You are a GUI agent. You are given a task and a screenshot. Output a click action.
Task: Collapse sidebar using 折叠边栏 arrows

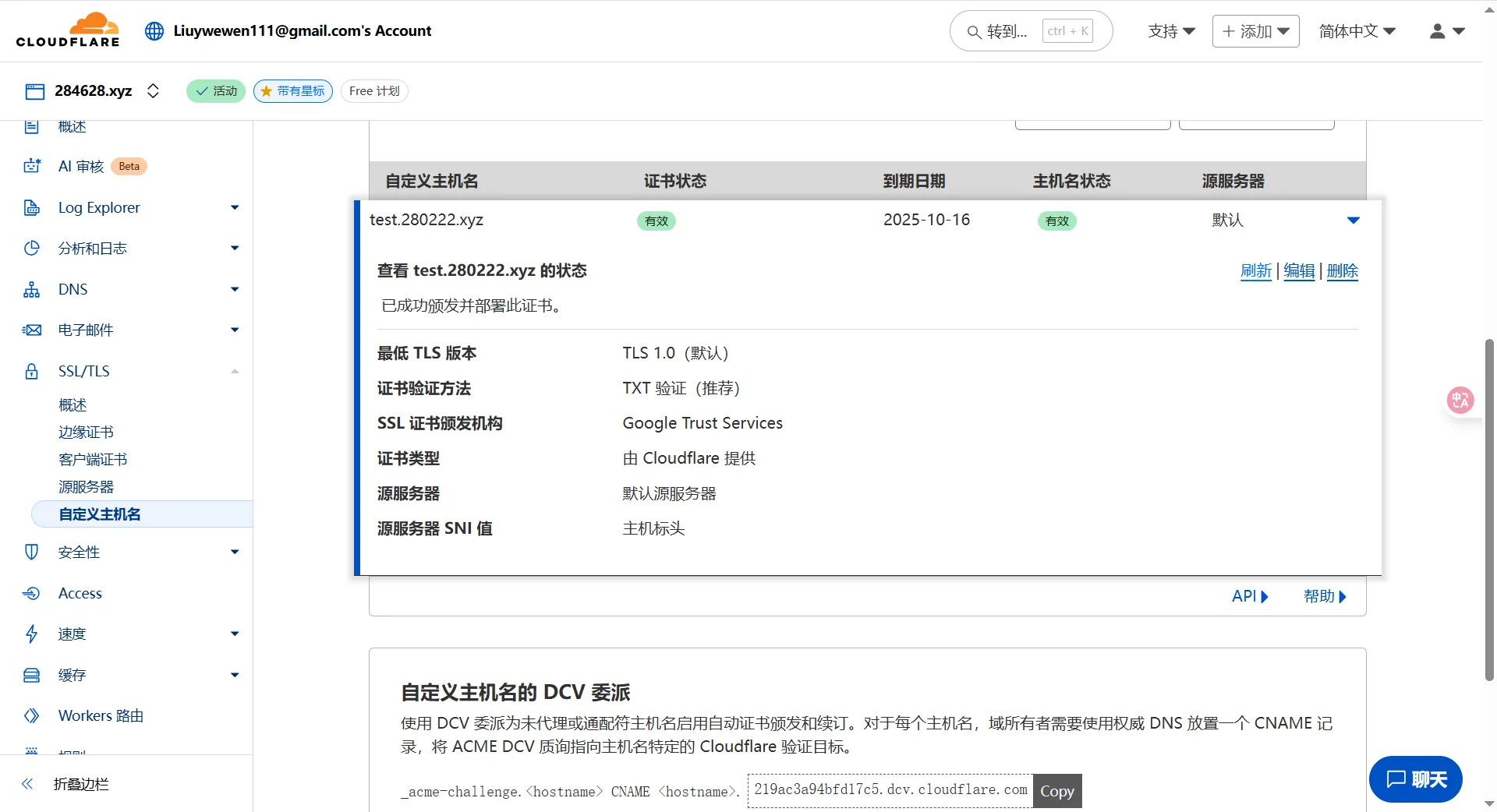click(28, 784)
